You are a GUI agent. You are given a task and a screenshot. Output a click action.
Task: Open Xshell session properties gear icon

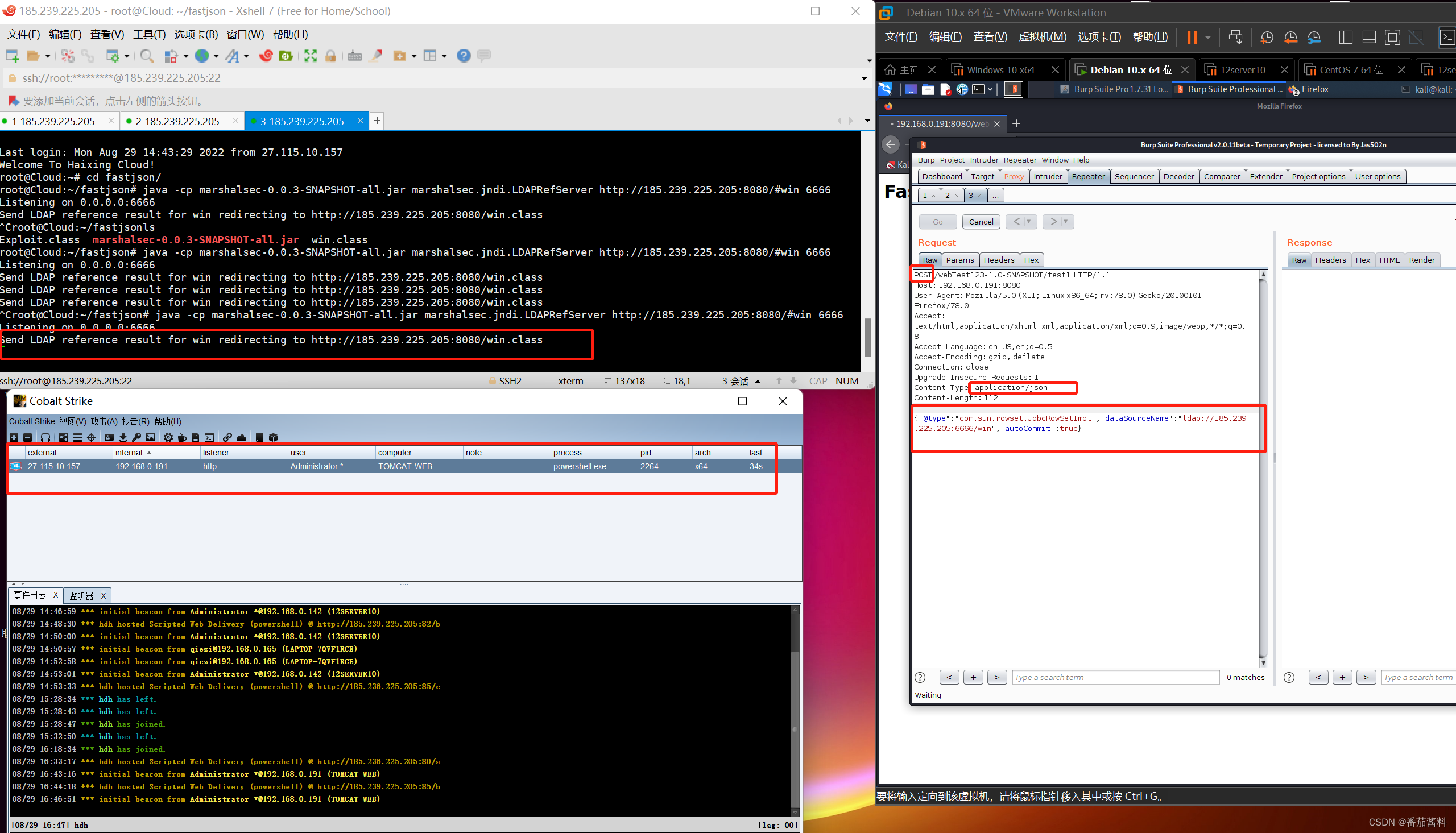[113, 56]
